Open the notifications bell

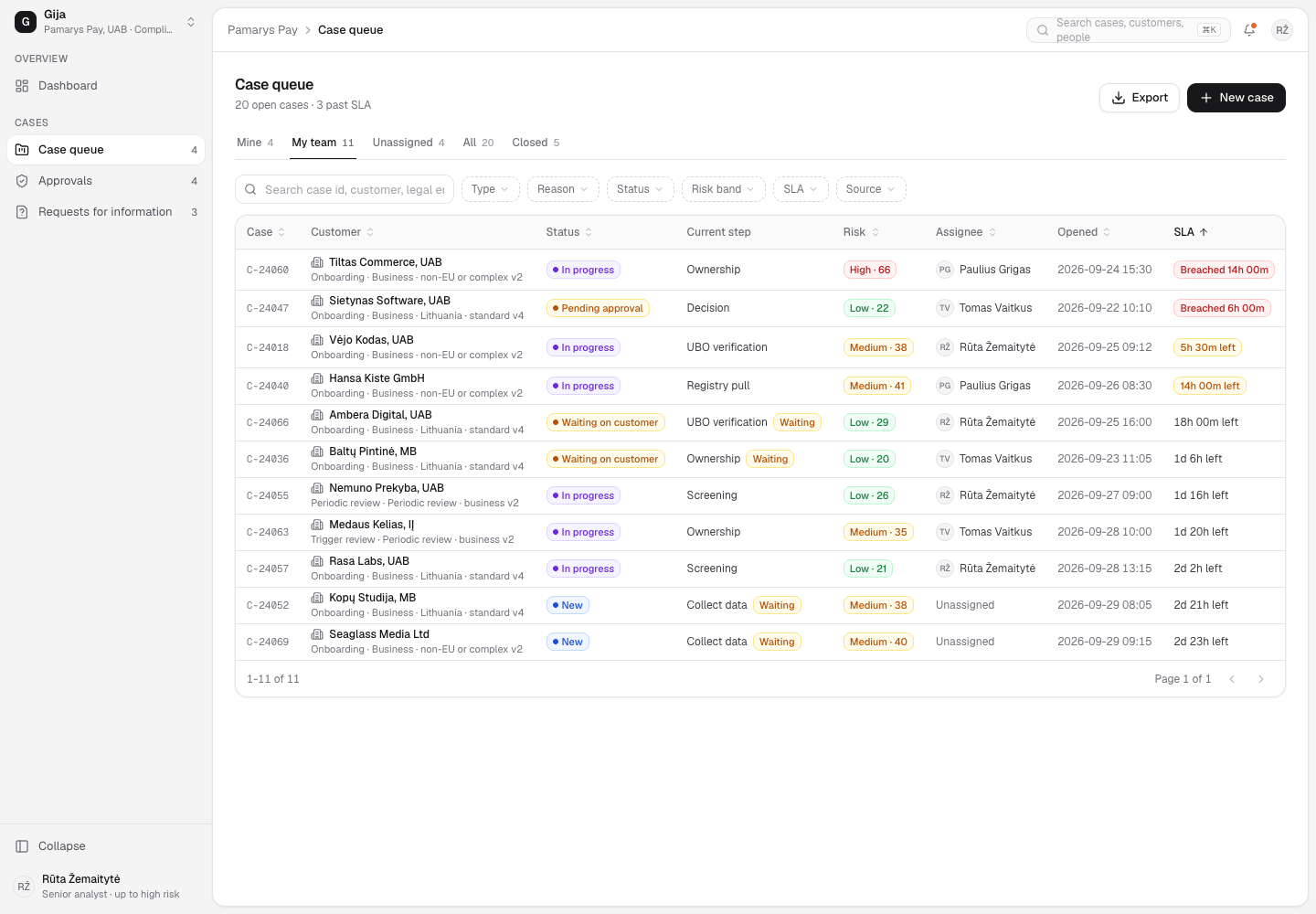pyautogui.click(x=1249, y=30)
